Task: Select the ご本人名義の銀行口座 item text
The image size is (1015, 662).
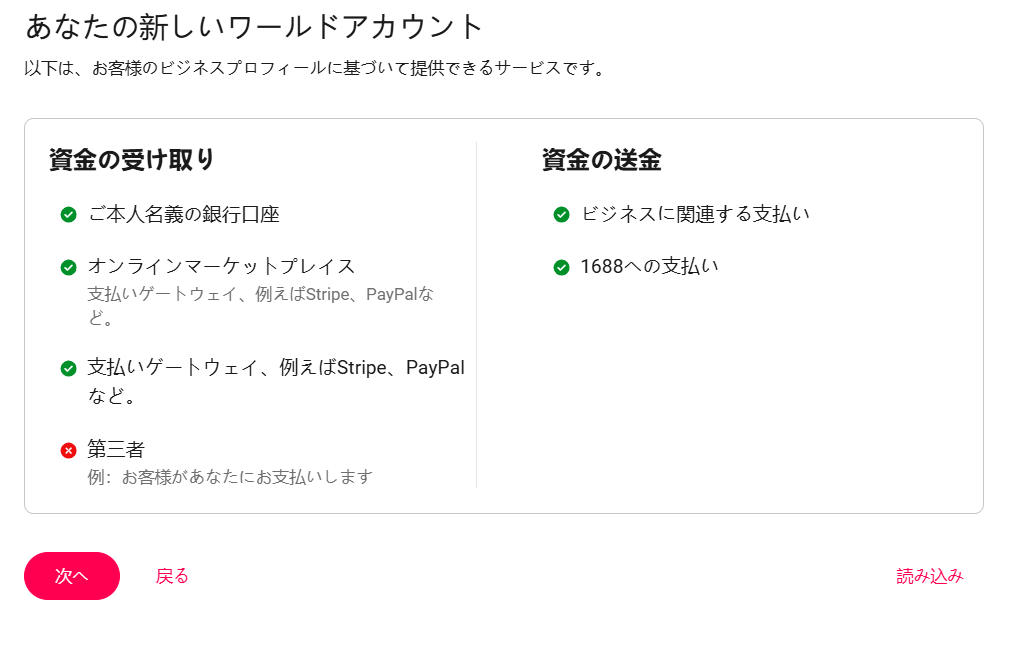Action: pos(184,214)
